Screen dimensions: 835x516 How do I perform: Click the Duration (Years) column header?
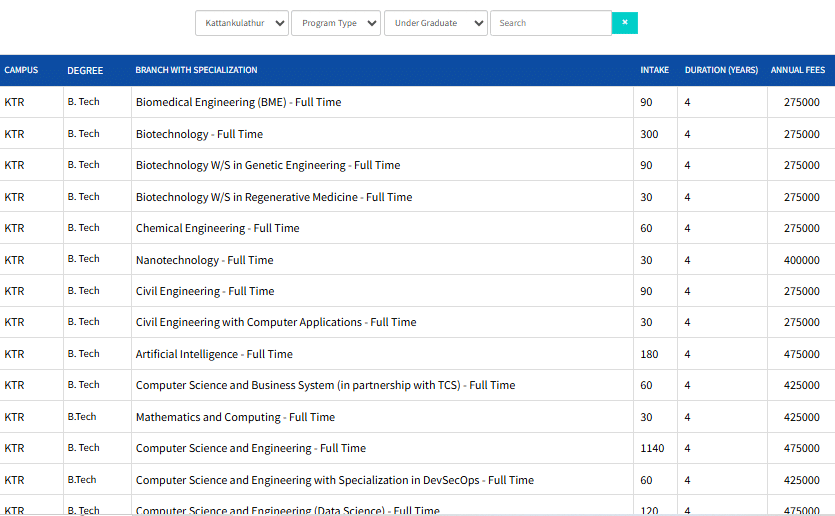point(721,70)
